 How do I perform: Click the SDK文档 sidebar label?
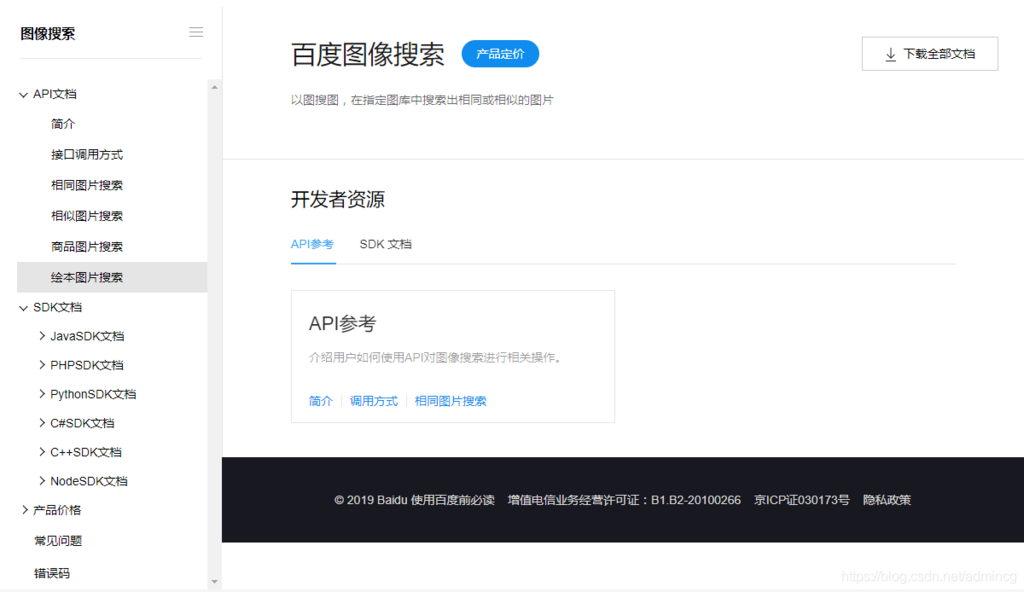pyautogui.click(x=57, y=307)
